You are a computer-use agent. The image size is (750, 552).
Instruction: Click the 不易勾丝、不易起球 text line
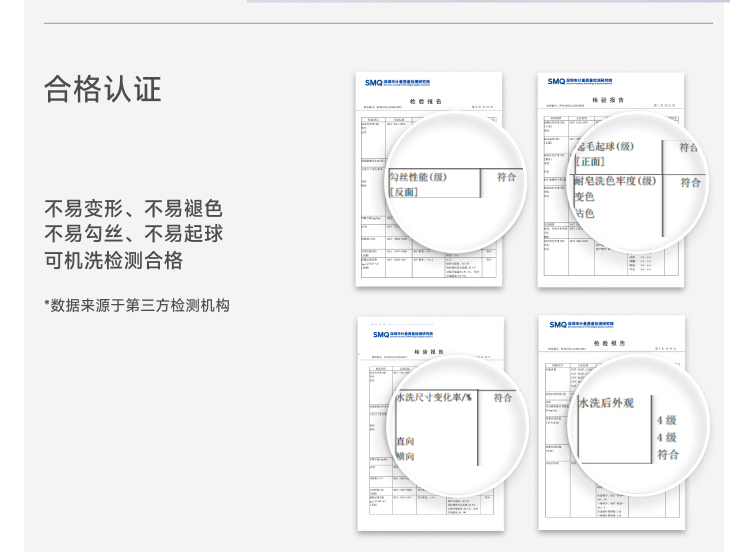[x=133, y=235]
